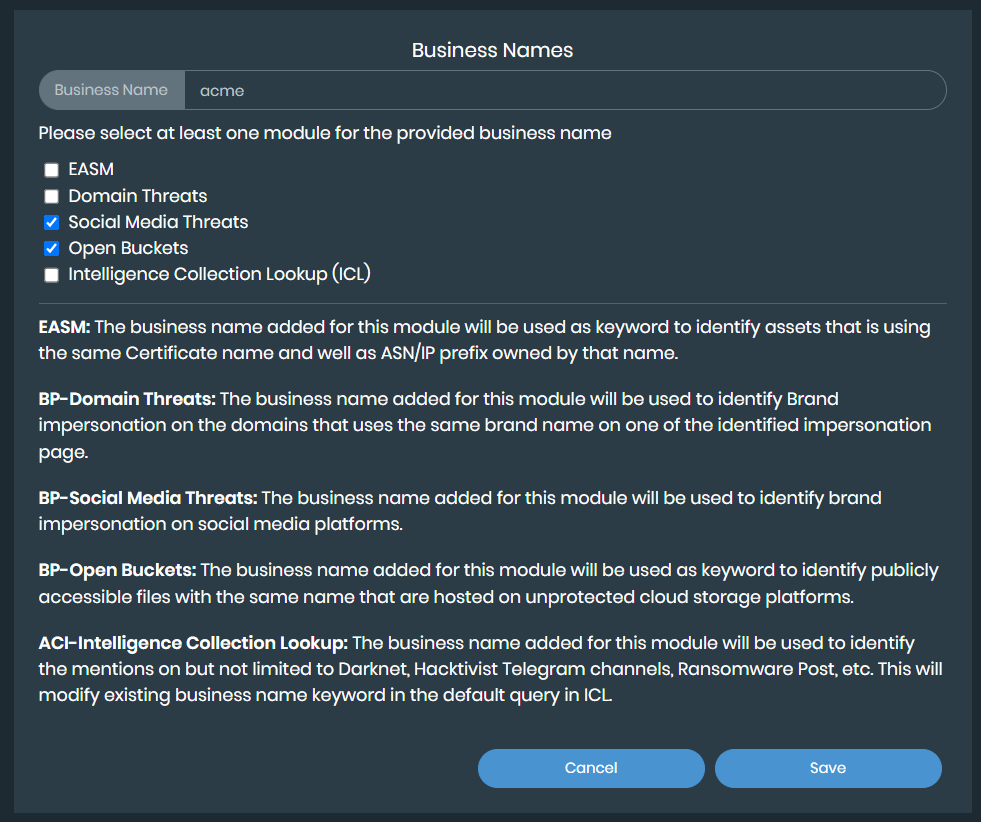Disable the Open Buckets checkbox
The image size is (981, 822).
51,248
